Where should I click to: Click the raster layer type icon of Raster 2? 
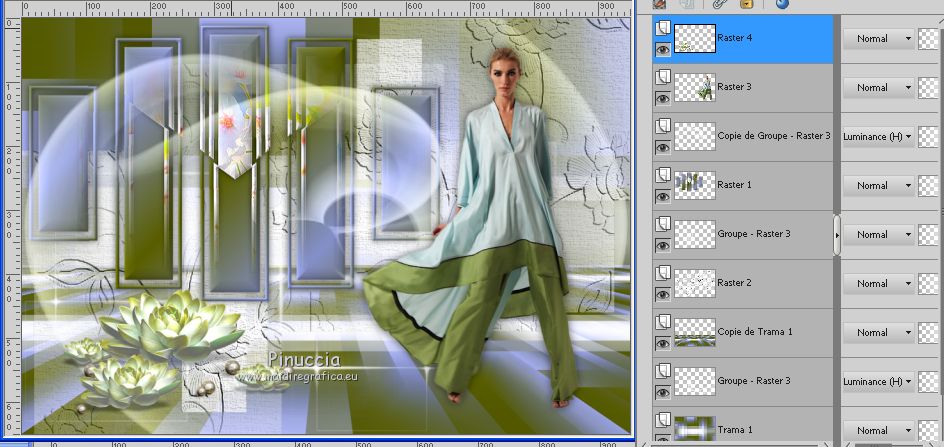click(x=663, y=272)
